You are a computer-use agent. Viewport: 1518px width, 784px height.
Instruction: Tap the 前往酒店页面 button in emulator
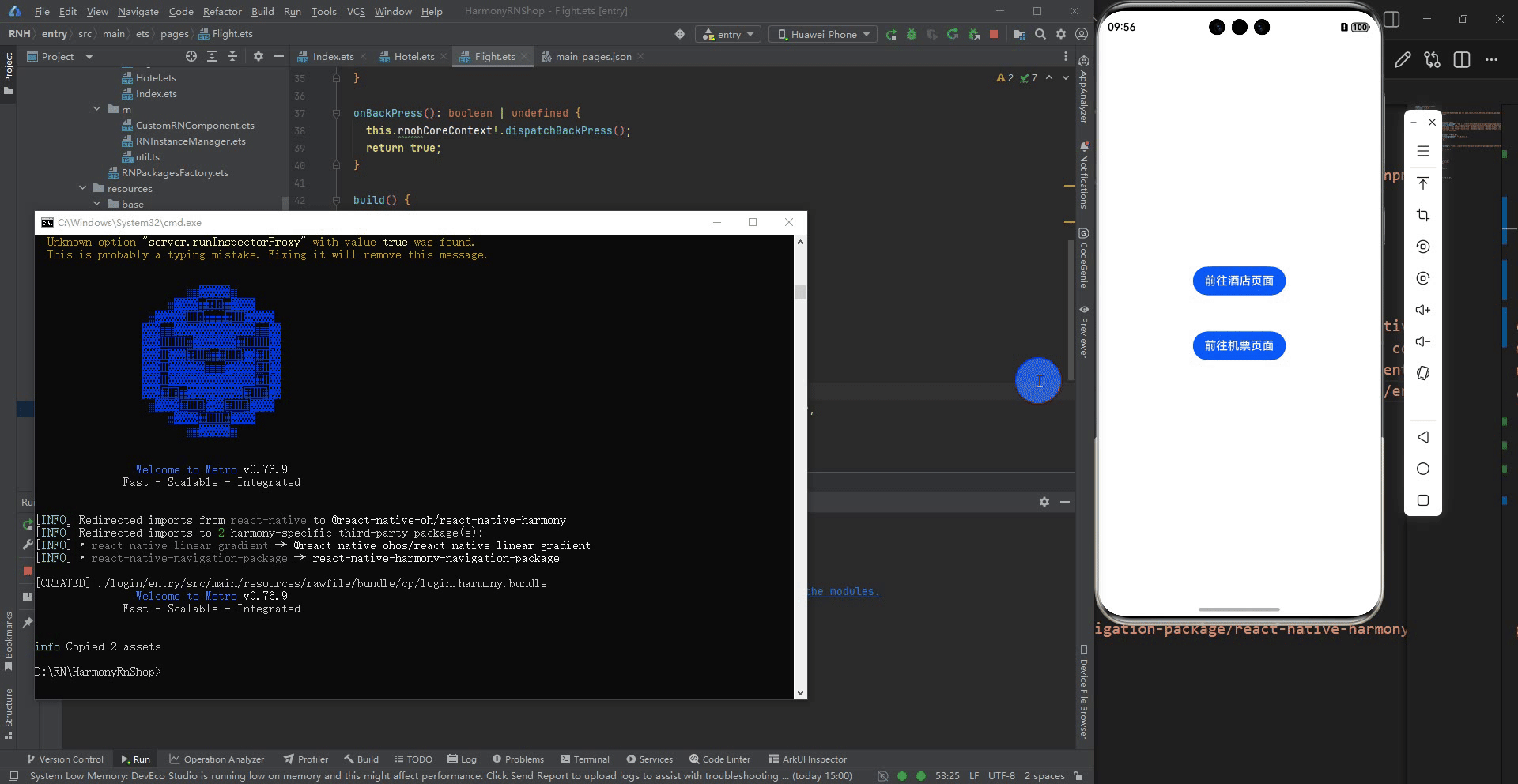[1239, 281]
